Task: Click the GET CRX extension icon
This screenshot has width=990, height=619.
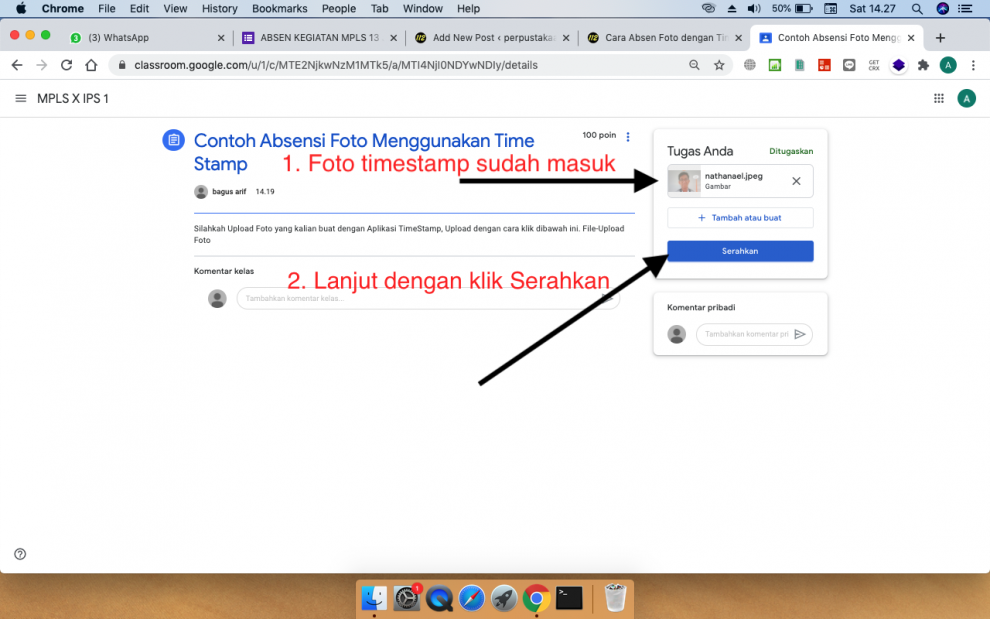Action: coord(872,64)
